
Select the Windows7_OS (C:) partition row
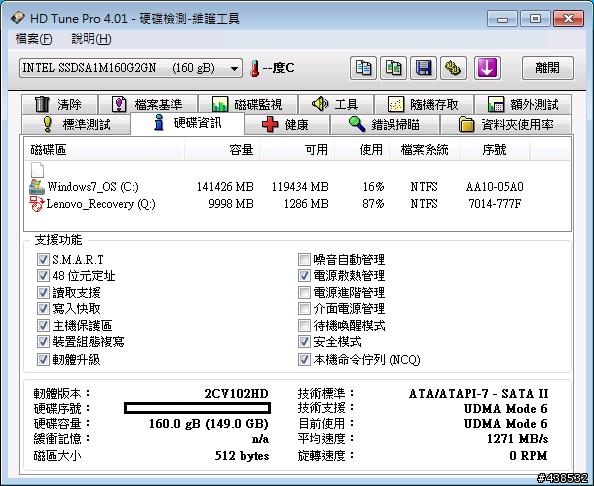pos(297,187)
